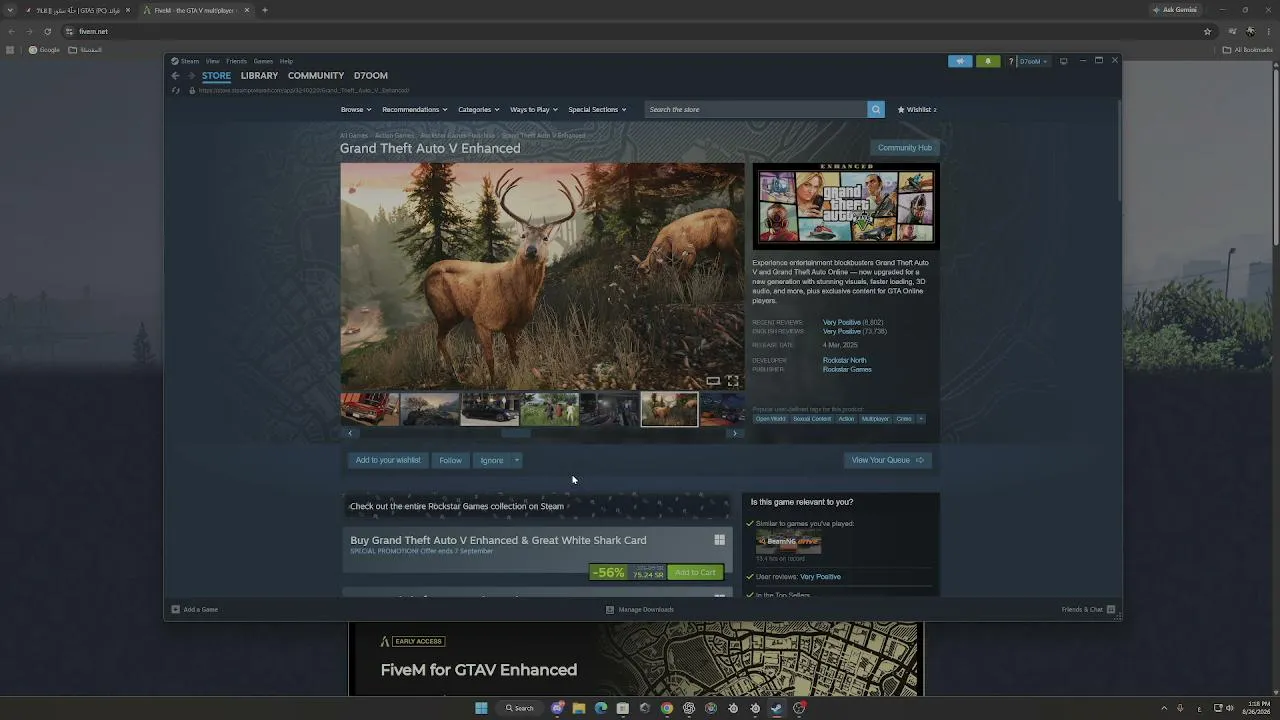Image resolution: width=1280 pixels, height=720 pixels.
Task: Open the Ways to Play dropdown
Action: point(534,109)
